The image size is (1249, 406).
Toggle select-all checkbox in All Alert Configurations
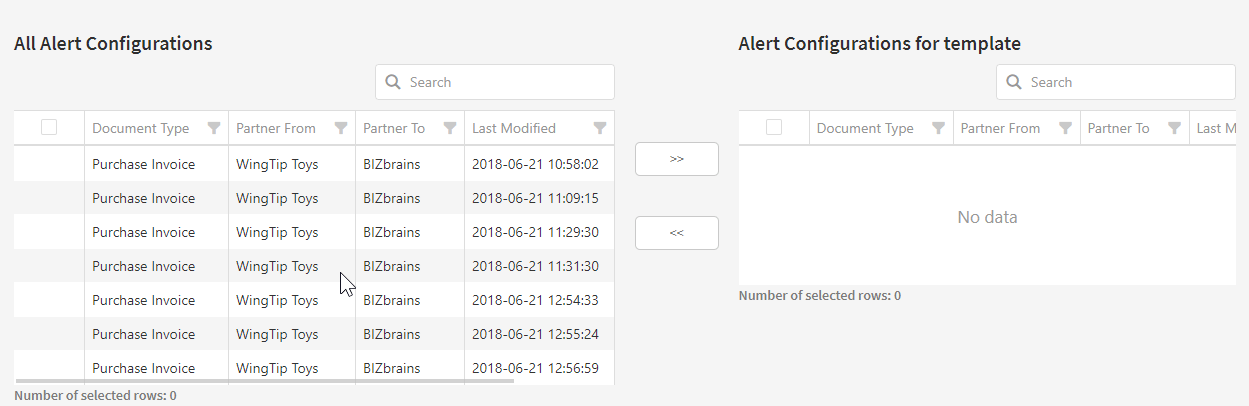point(49,127)
